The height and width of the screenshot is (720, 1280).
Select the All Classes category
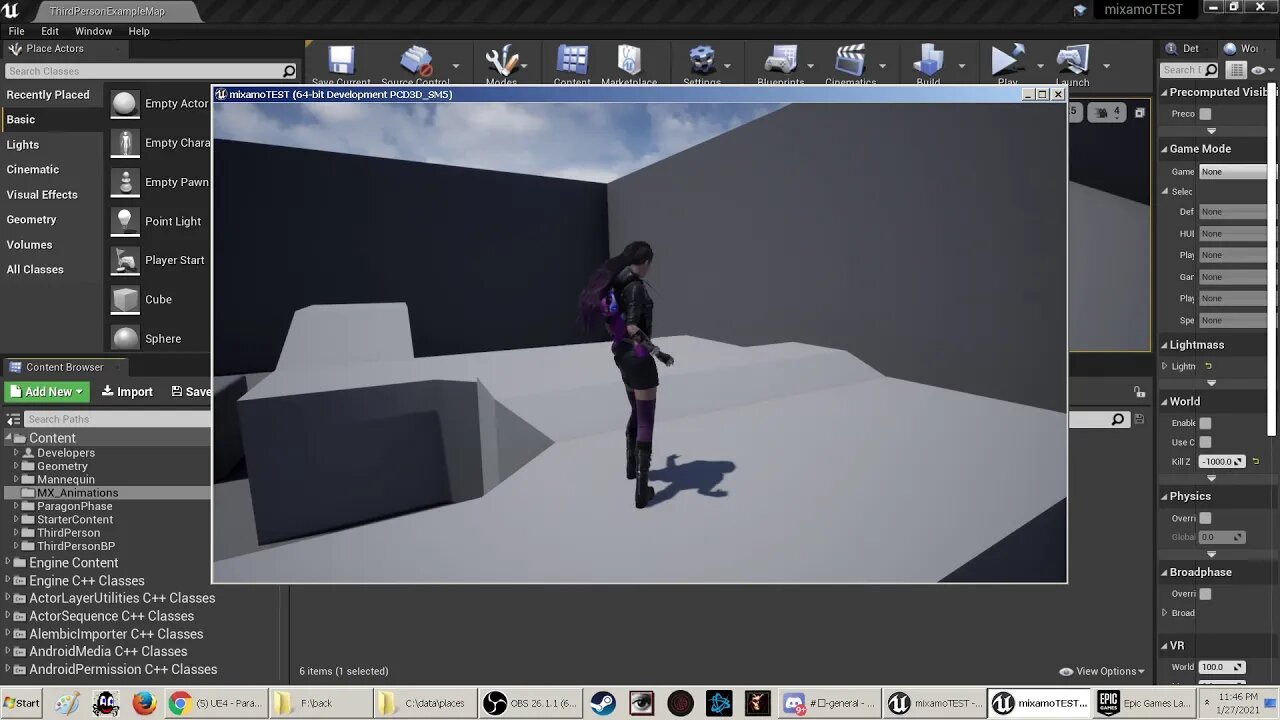[35, 270]
